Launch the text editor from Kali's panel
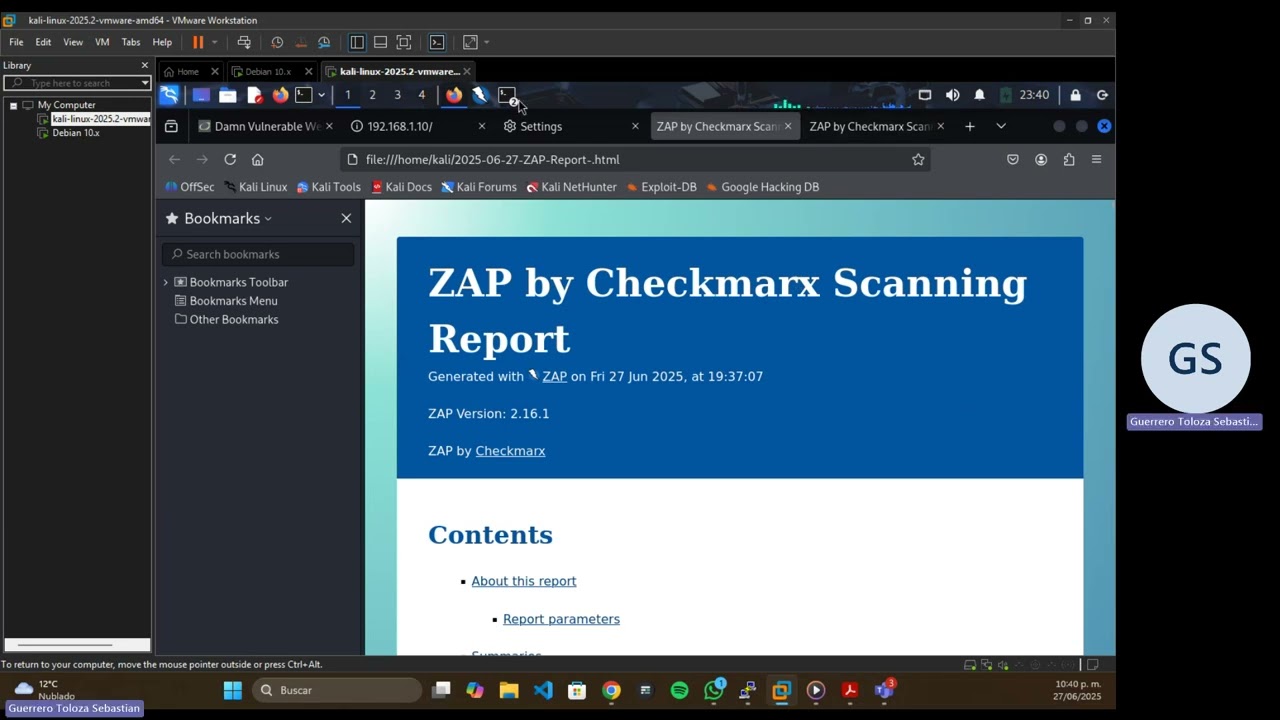This screenshot has height=720, width=1280. 254,95
